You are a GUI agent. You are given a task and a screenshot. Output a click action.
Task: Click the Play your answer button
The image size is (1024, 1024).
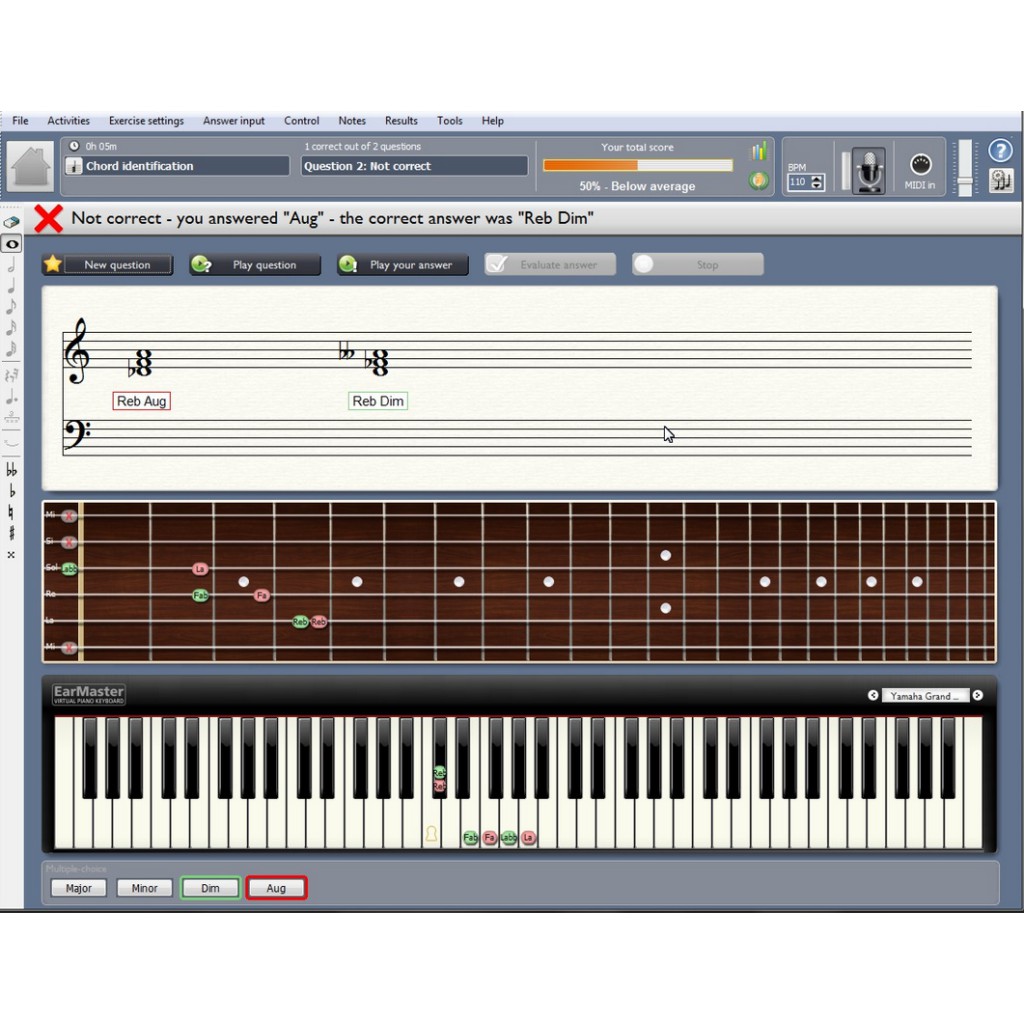coord(403,264)
